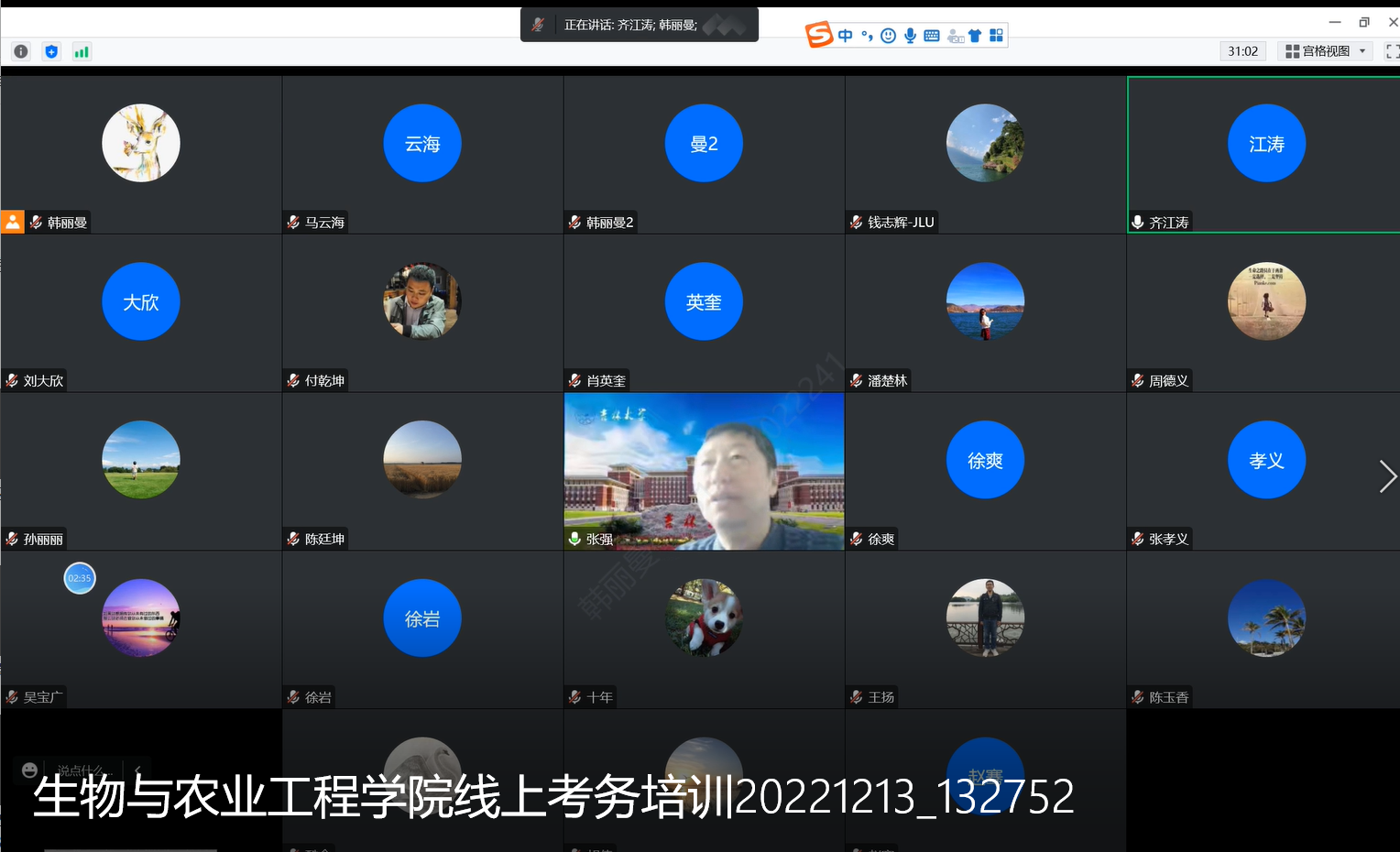Check the green network signal icon

coord(82,51)
